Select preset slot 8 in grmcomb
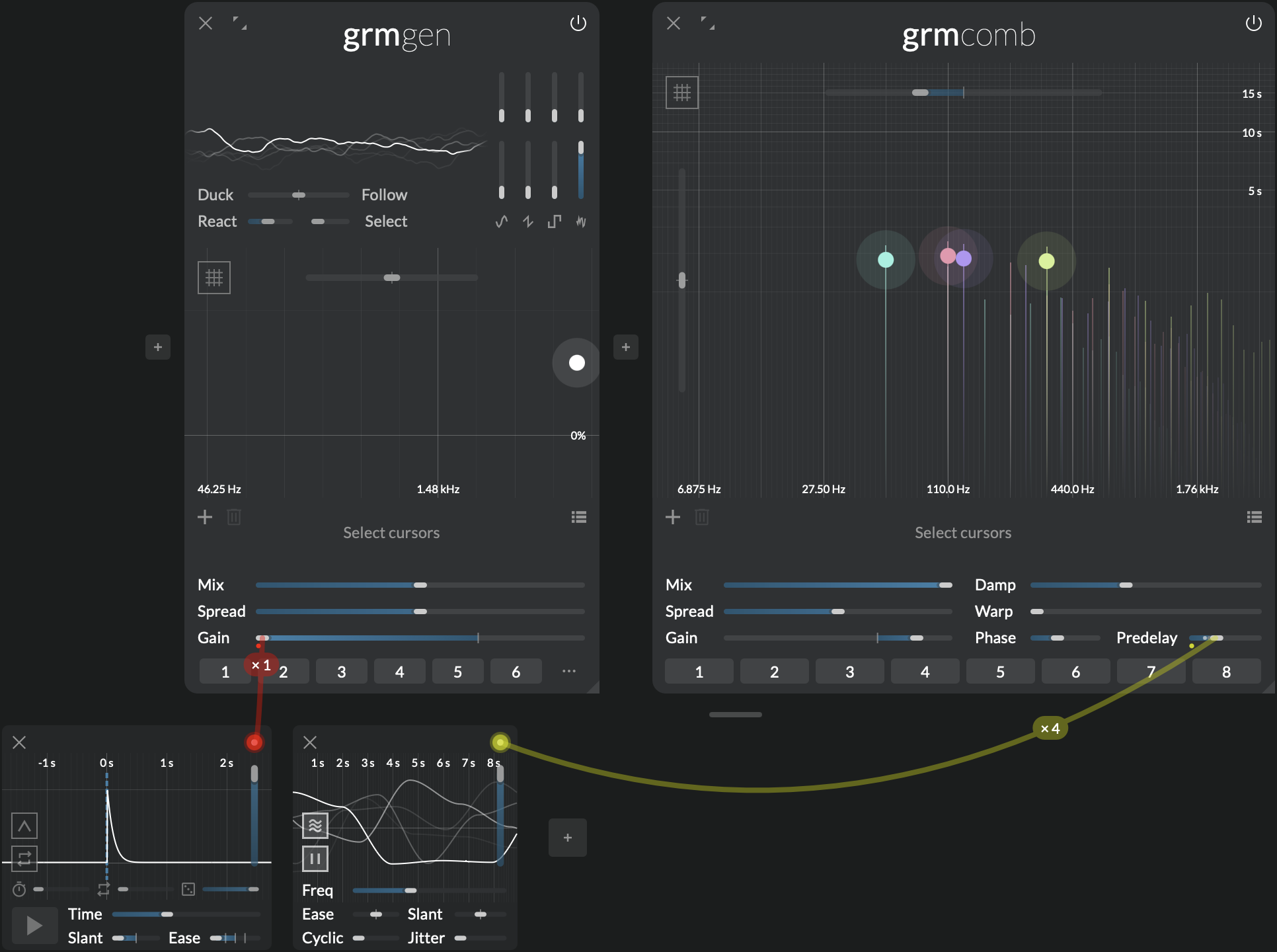1277x952 pixels. tap(1226, 672)
